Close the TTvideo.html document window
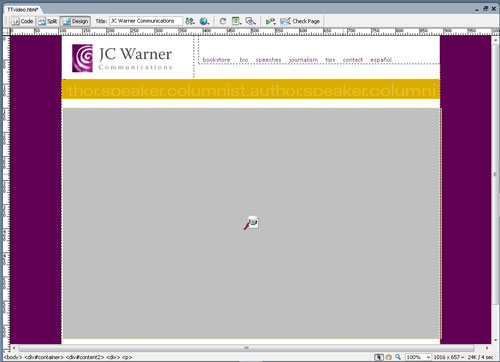The width and height of the screenshot is (500, 362). tap(494, 9)
